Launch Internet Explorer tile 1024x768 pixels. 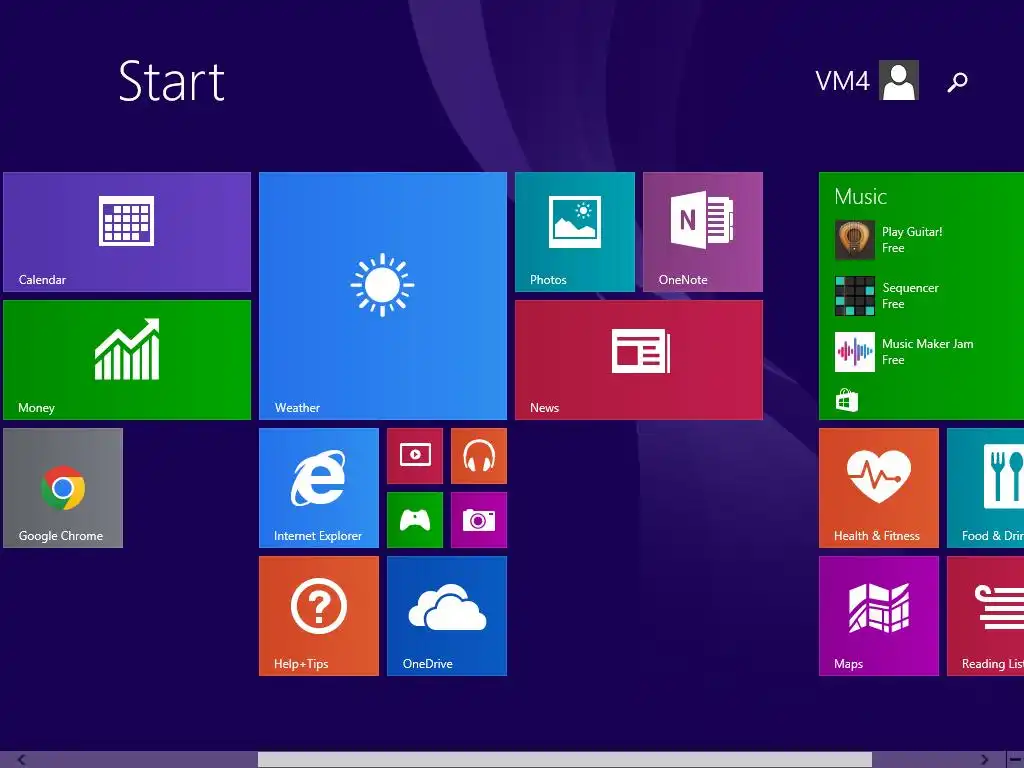[x=319, y=488]
